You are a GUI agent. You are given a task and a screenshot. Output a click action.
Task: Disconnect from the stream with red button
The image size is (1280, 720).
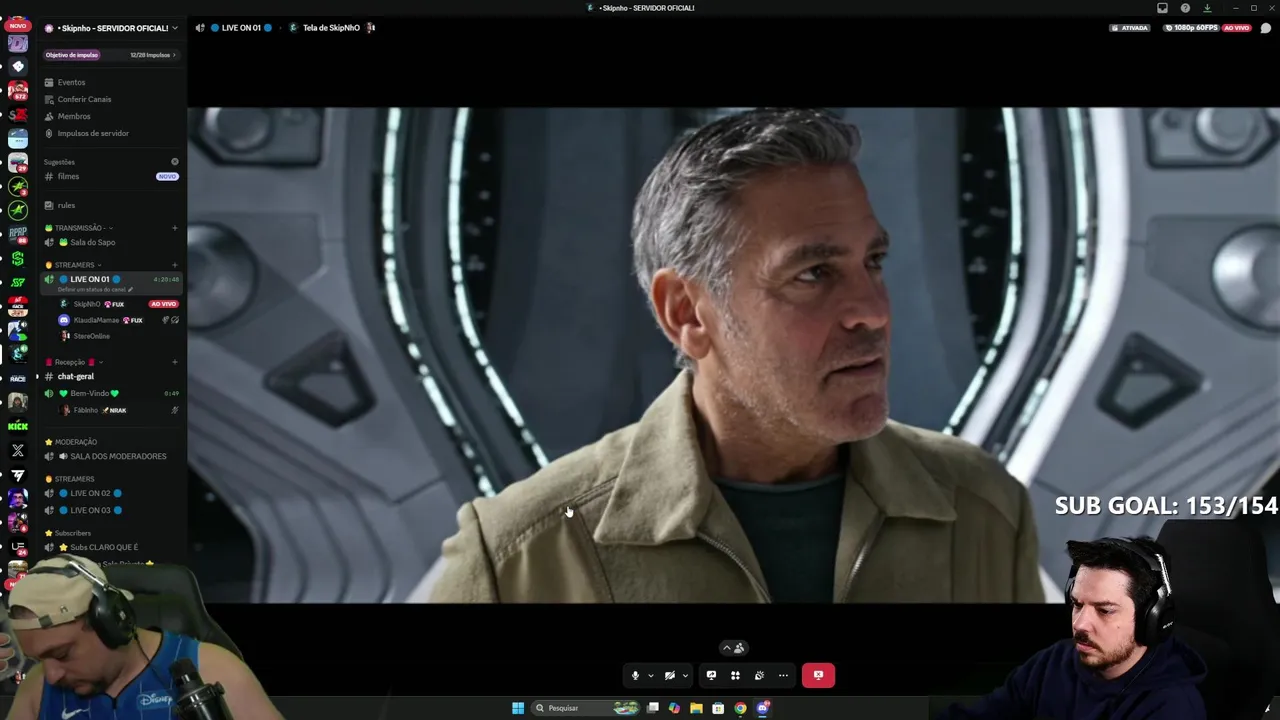[818, 675]
